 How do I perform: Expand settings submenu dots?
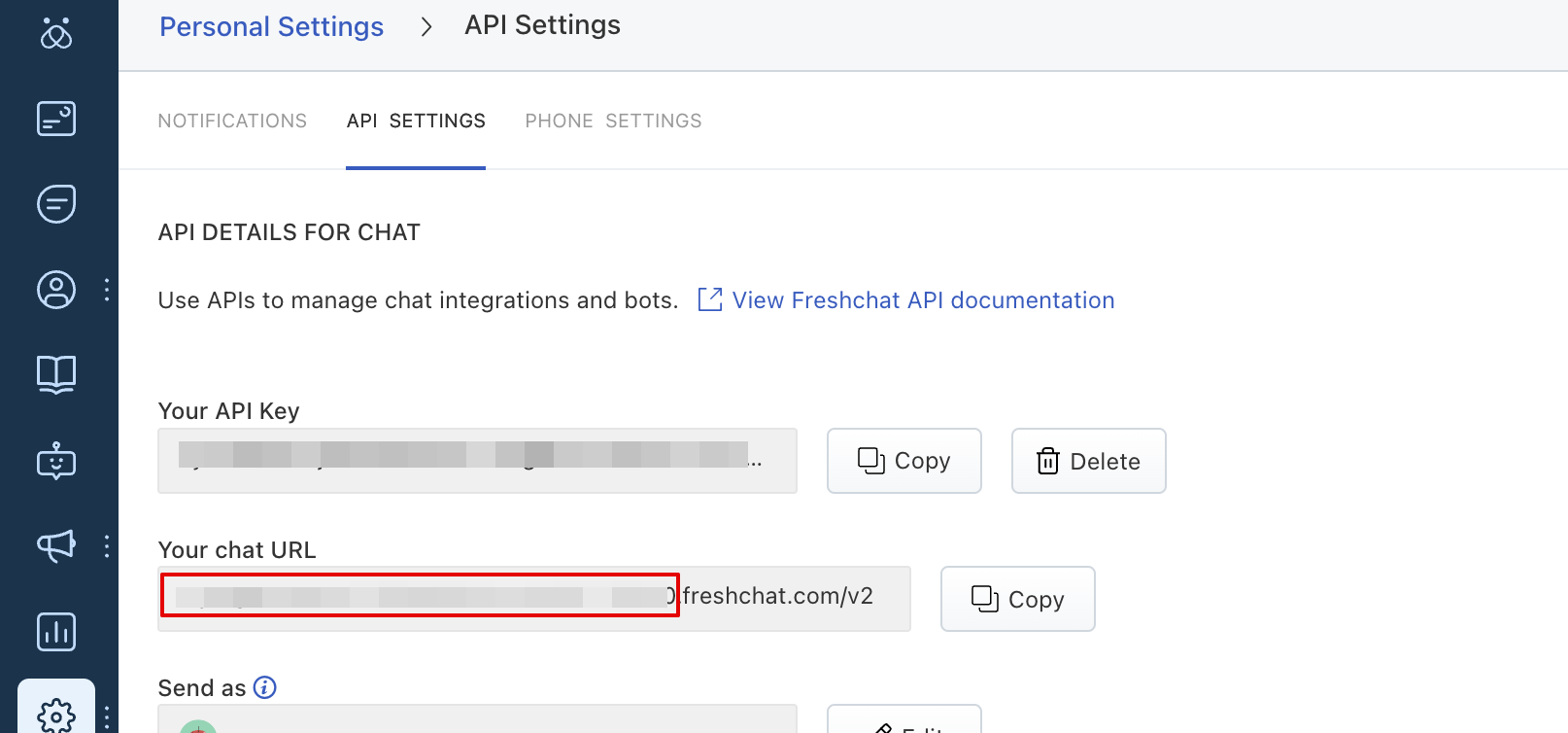click(x=107, y=717)
